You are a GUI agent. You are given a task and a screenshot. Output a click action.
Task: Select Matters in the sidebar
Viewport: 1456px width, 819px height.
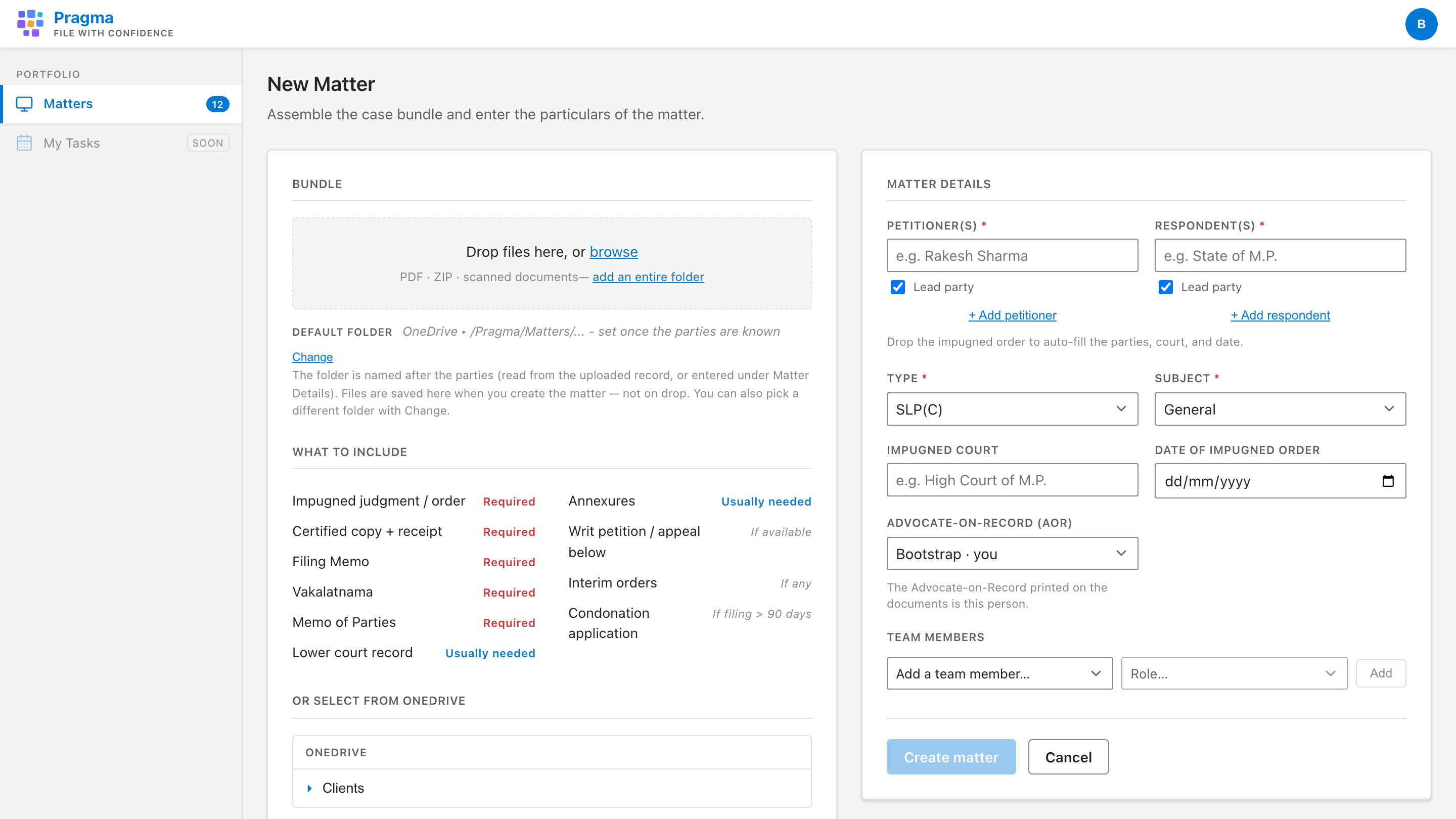pos(122,104)
